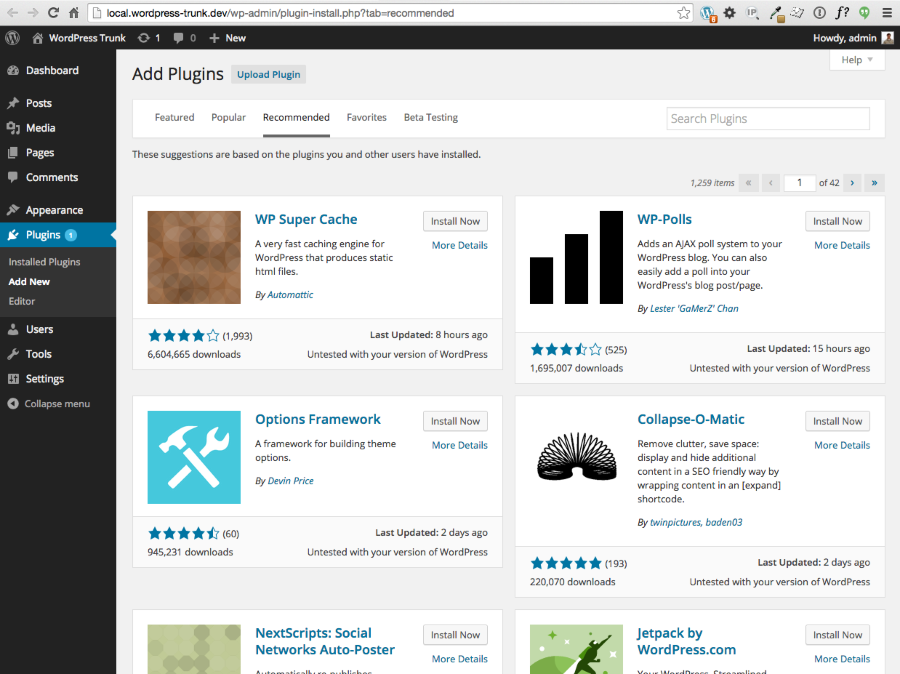Screen dimensions: 900x674
Task: Click into the Search Plugins field
Action: pos(768,119)
